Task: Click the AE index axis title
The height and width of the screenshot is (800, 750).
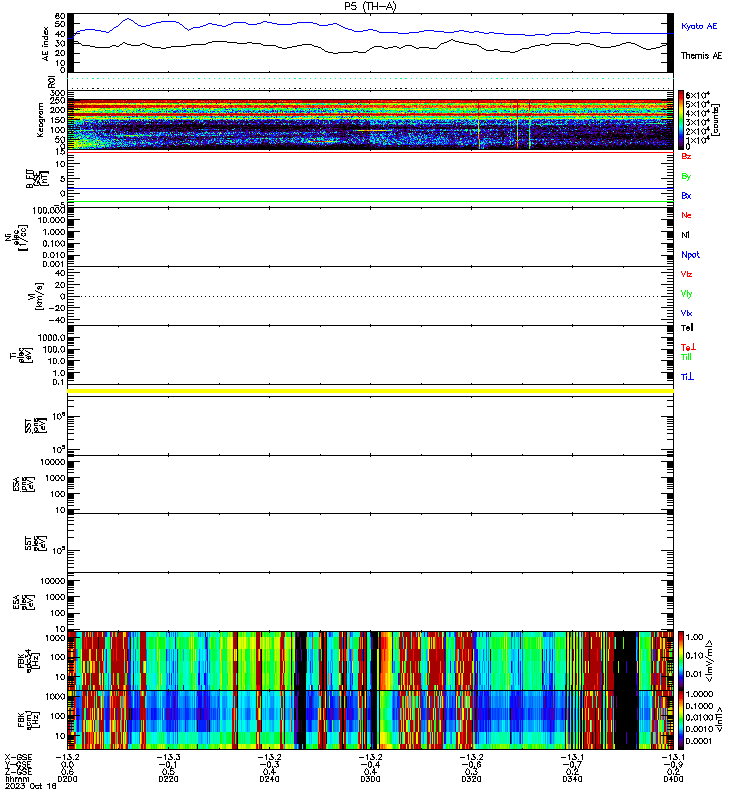Action: (x=45, y=44)
